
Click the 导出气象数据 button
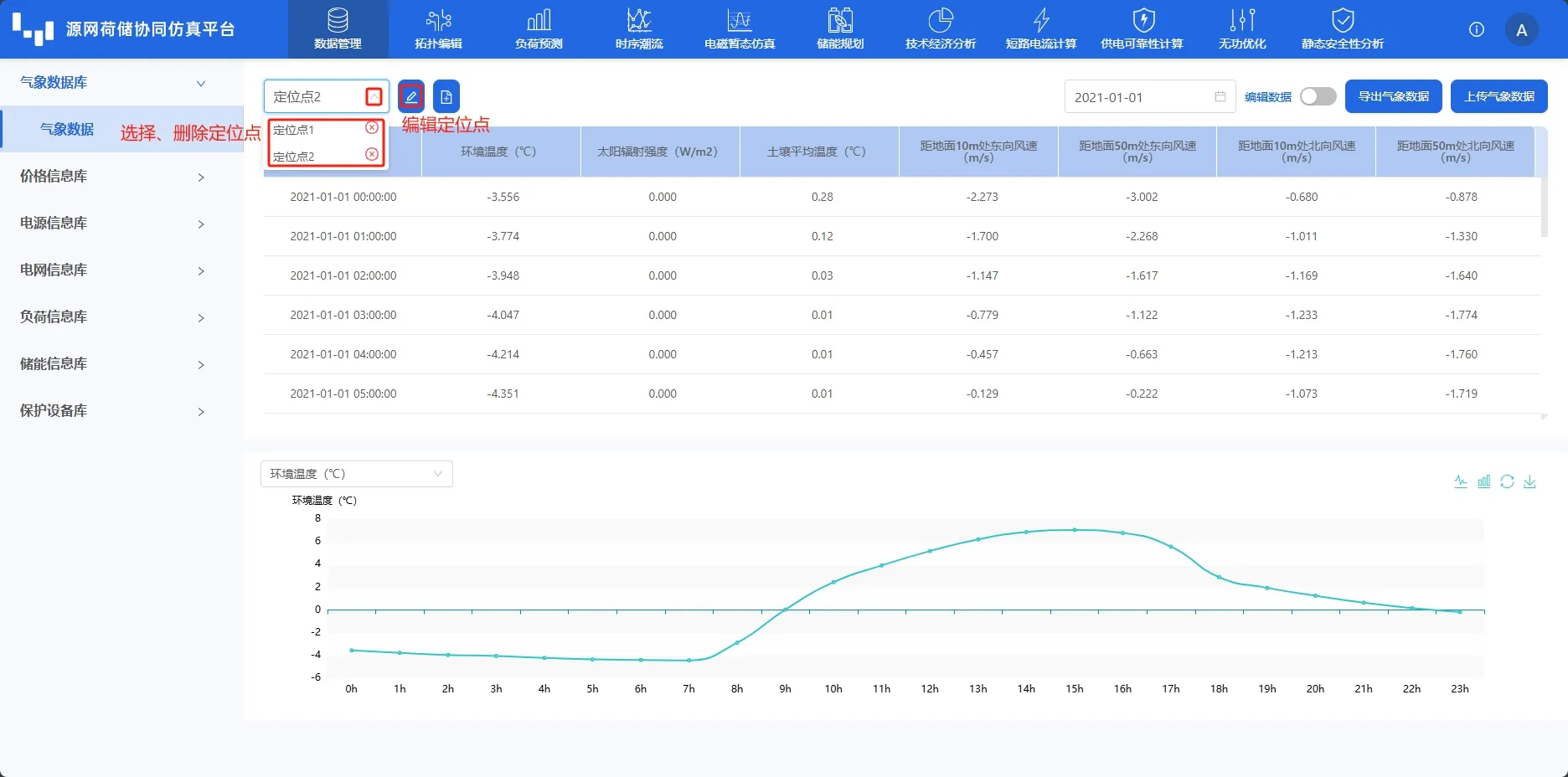coord(1394,96)
